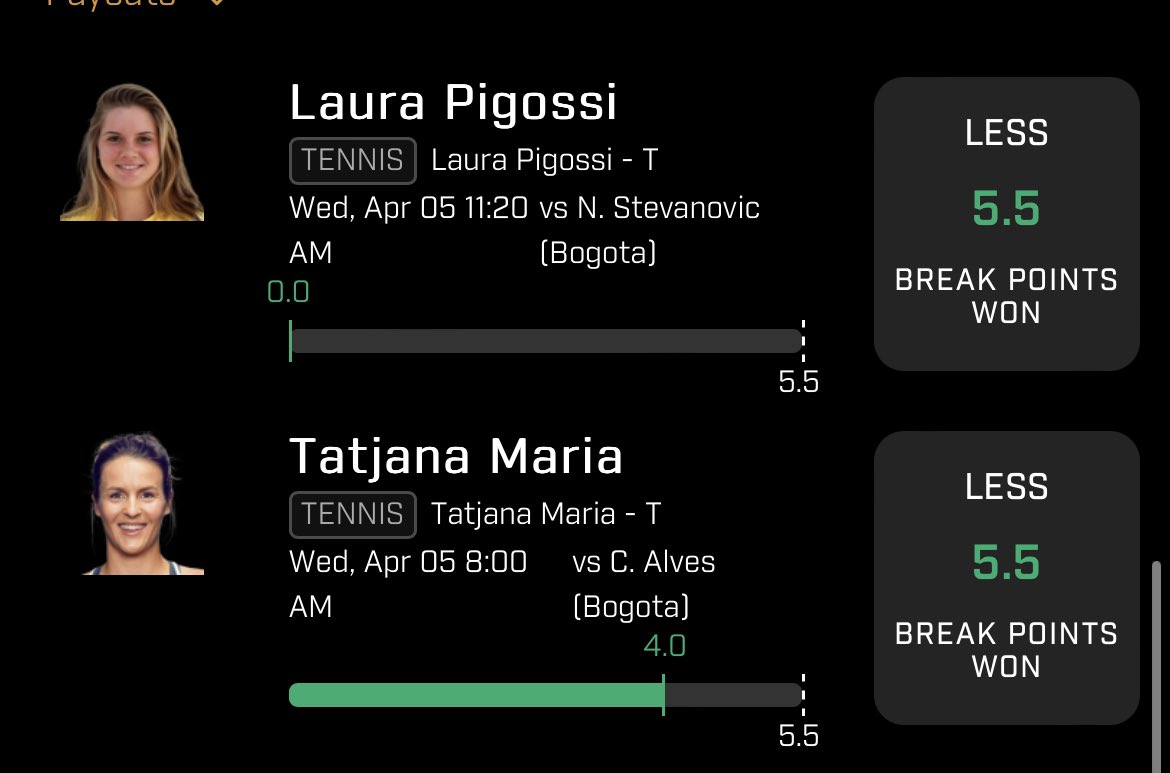Click Laura Pigossi's empty progress bar

[545, 341]
